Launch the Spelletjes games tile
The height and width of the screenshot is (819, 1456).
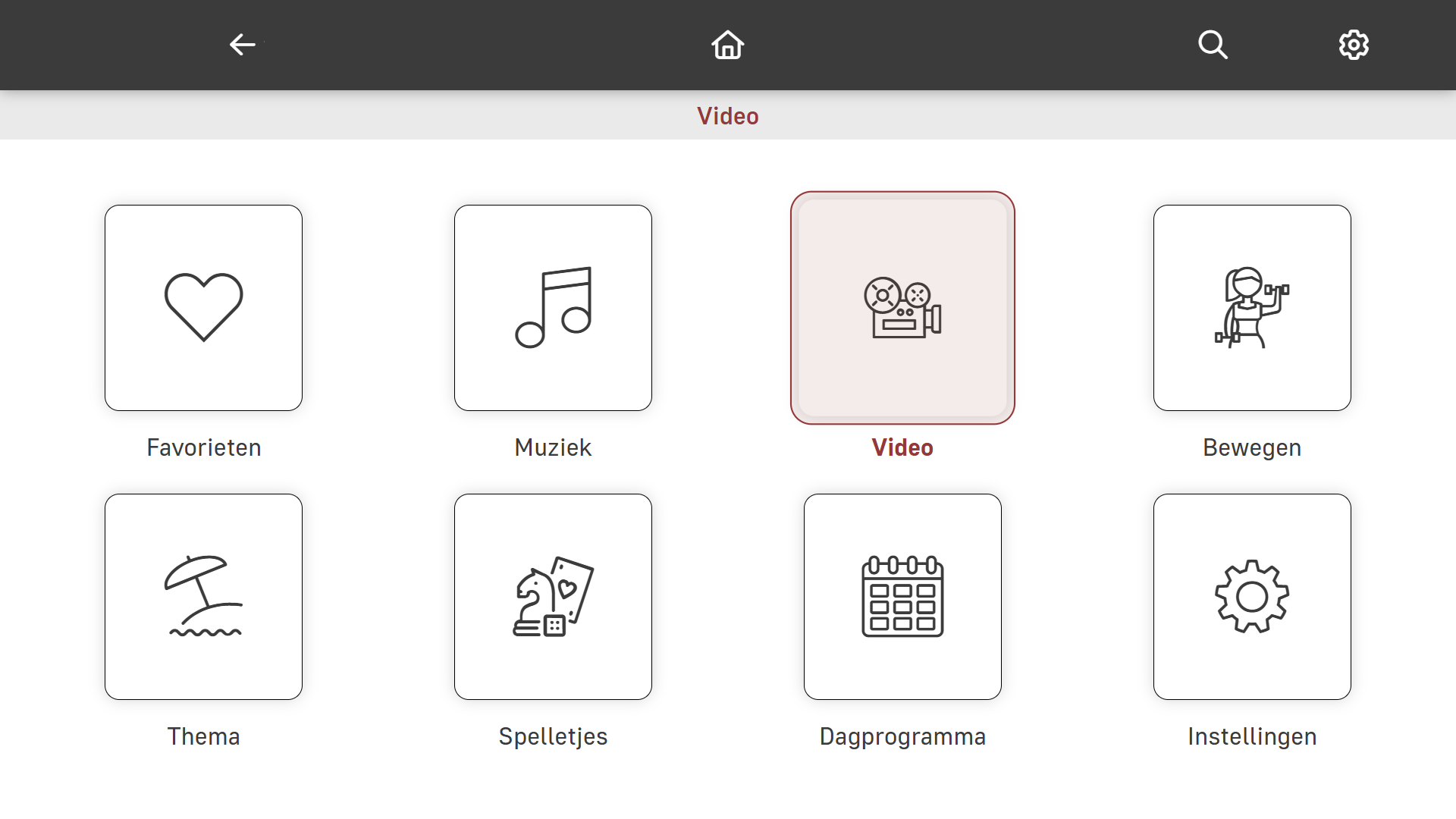tap(553, 597)
